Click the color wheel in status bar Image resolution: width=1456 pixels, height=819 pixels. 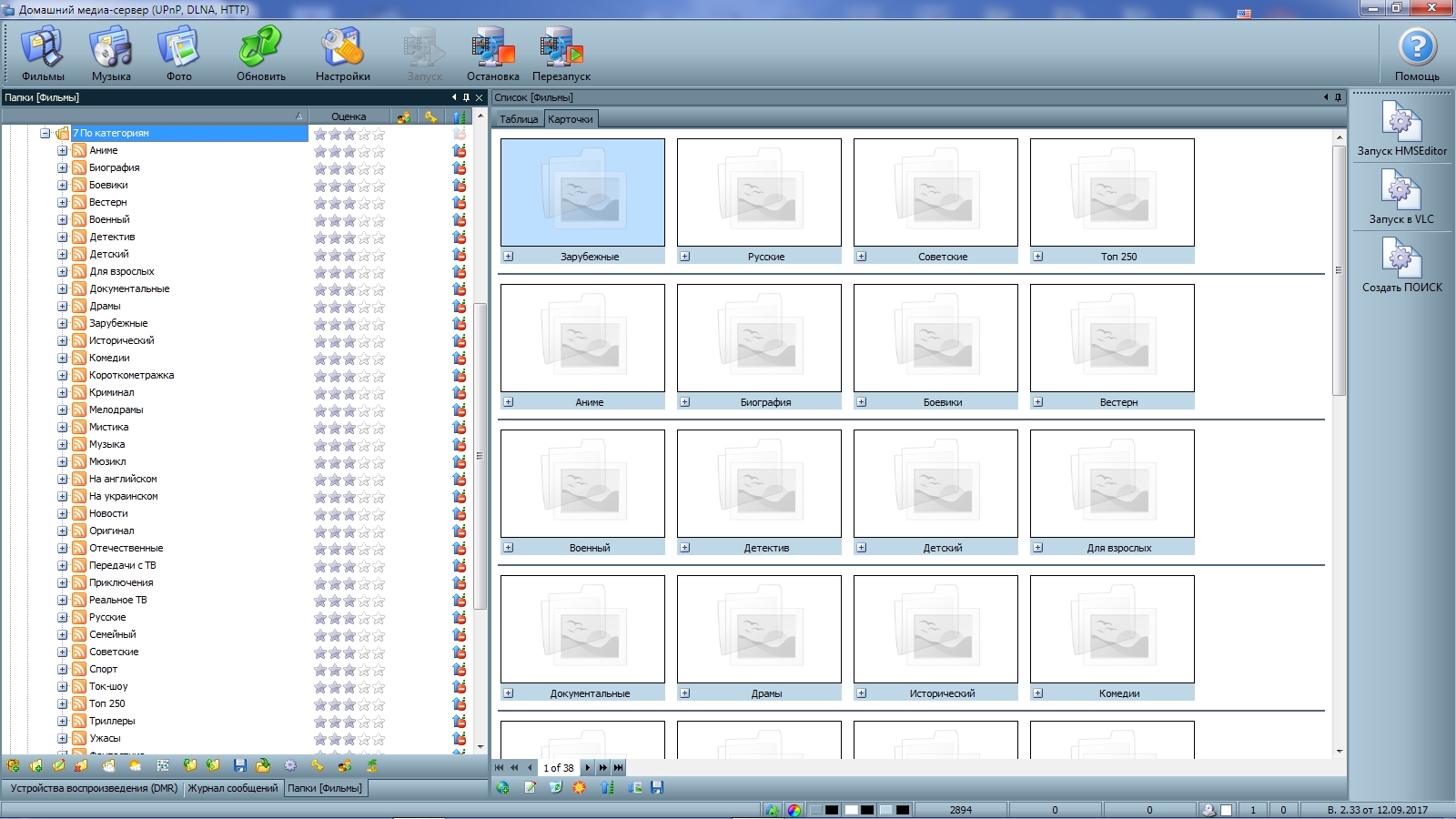coord(794,810)
